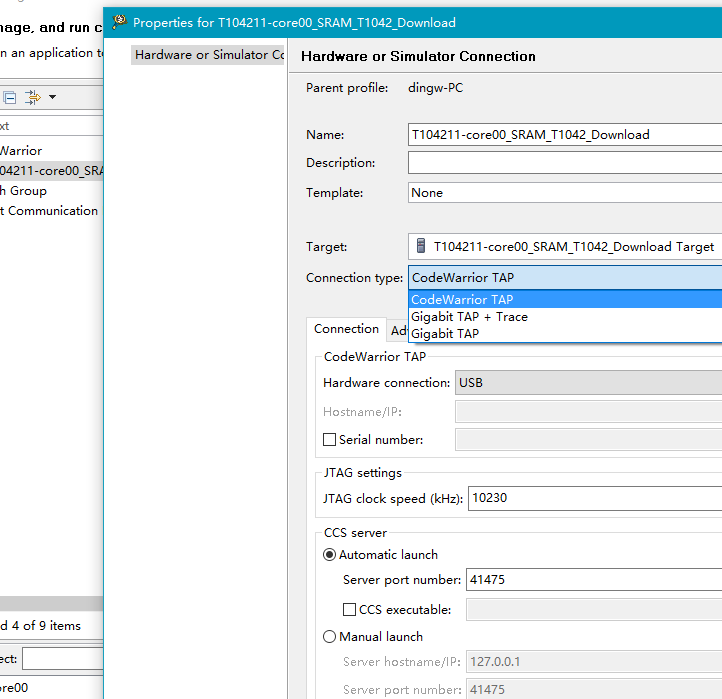Select CodeWarrior TAP in the dropdown list

(462, 300)
